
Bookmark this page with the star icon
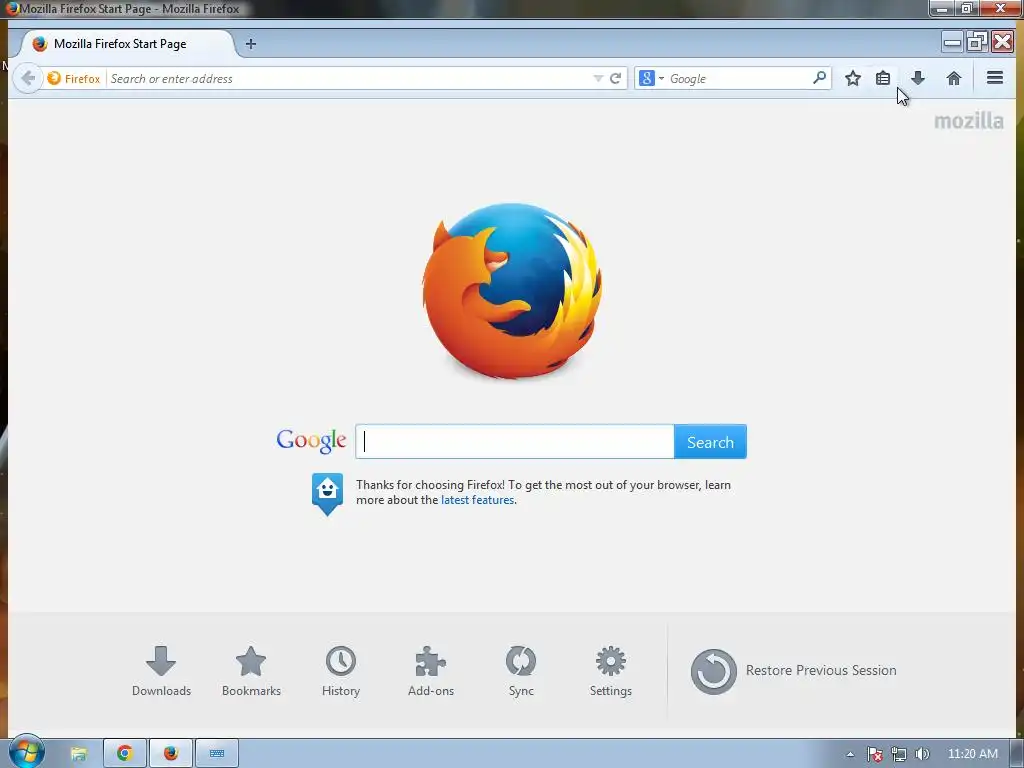click(x=852, y=78)
